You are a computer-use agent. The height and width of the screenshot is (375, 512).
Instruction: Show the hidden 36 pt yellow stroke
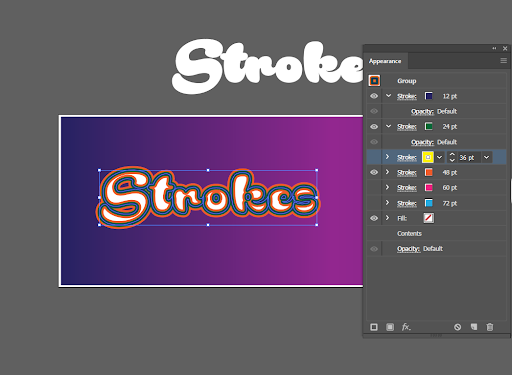tap(374, 157)
